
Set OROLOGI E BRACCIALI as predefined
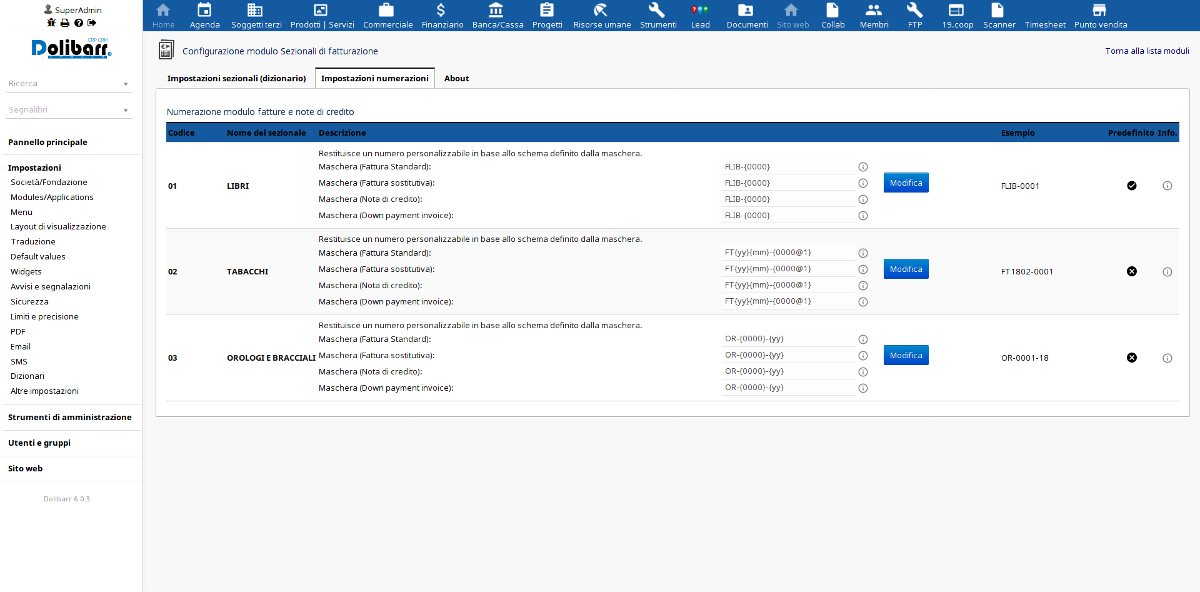1132,357
